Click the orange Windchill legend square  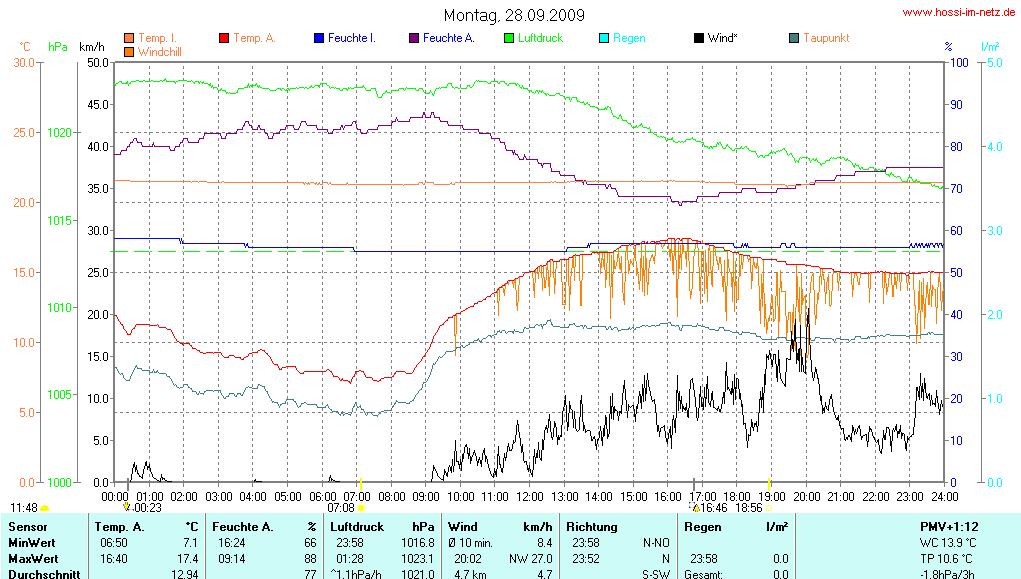point(129,51)
